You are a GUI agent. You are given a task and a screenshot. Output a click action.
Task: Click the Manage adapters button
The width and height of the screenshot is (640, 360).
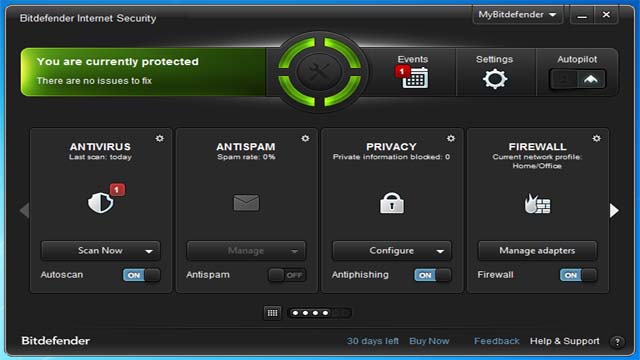pos(537,251)
